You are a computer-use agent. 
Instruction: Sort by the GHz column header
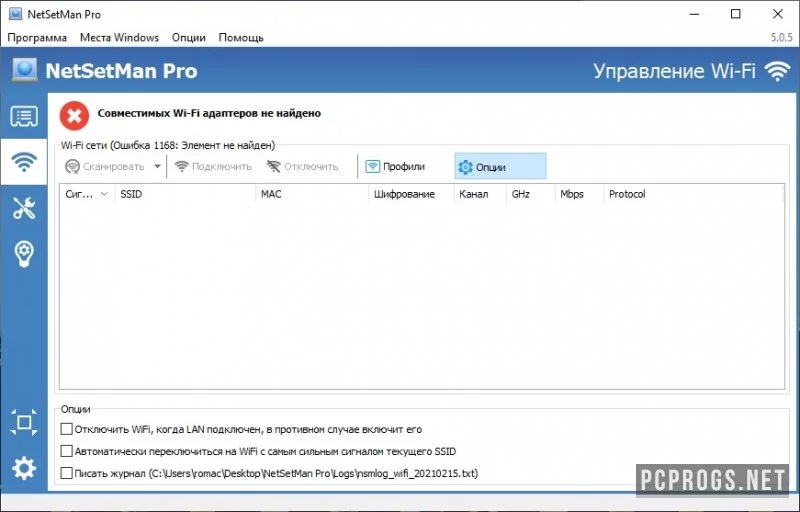point(531,194)
